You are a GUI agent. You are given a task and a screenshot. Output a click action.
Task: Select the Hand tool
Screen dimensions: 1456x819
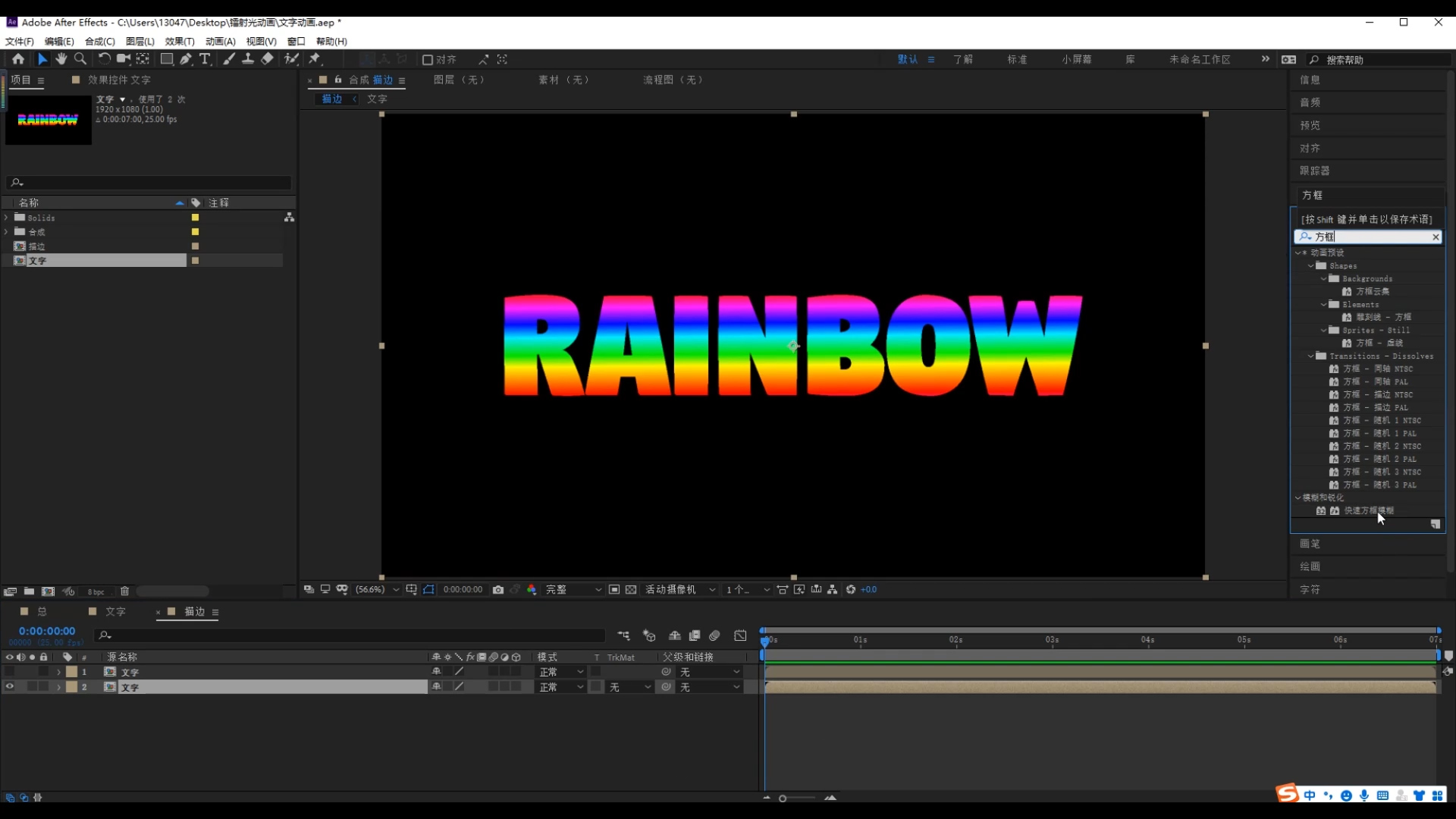click(61, 59)
